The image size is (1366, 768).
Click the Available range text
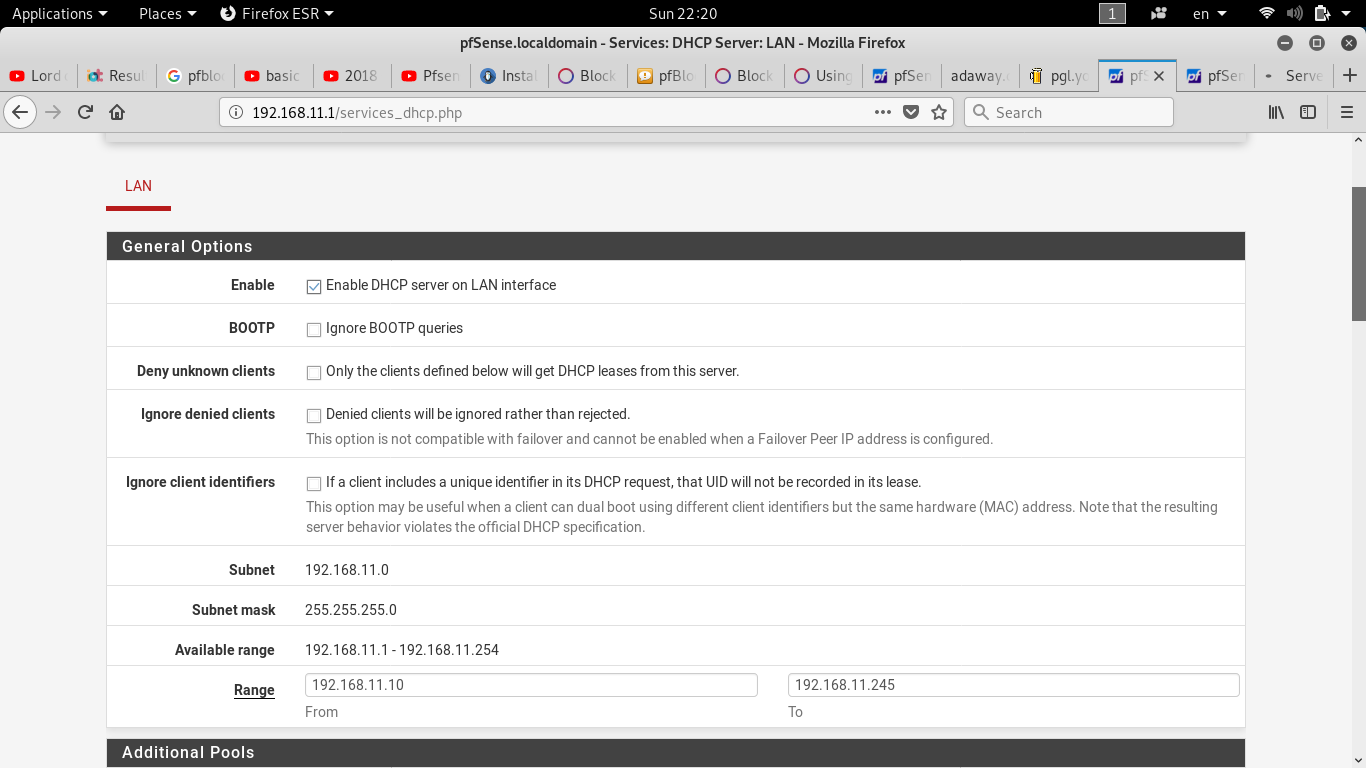pos(402,650)
